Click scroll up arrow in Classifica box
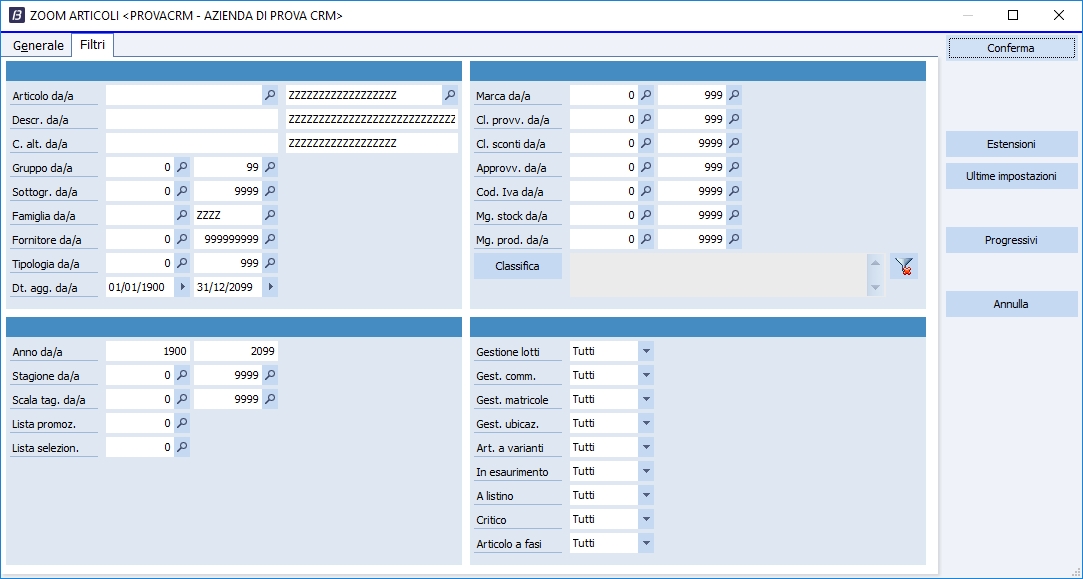Image resolution: width=1083 pixels, height=579 pixels. coord(875,263)
